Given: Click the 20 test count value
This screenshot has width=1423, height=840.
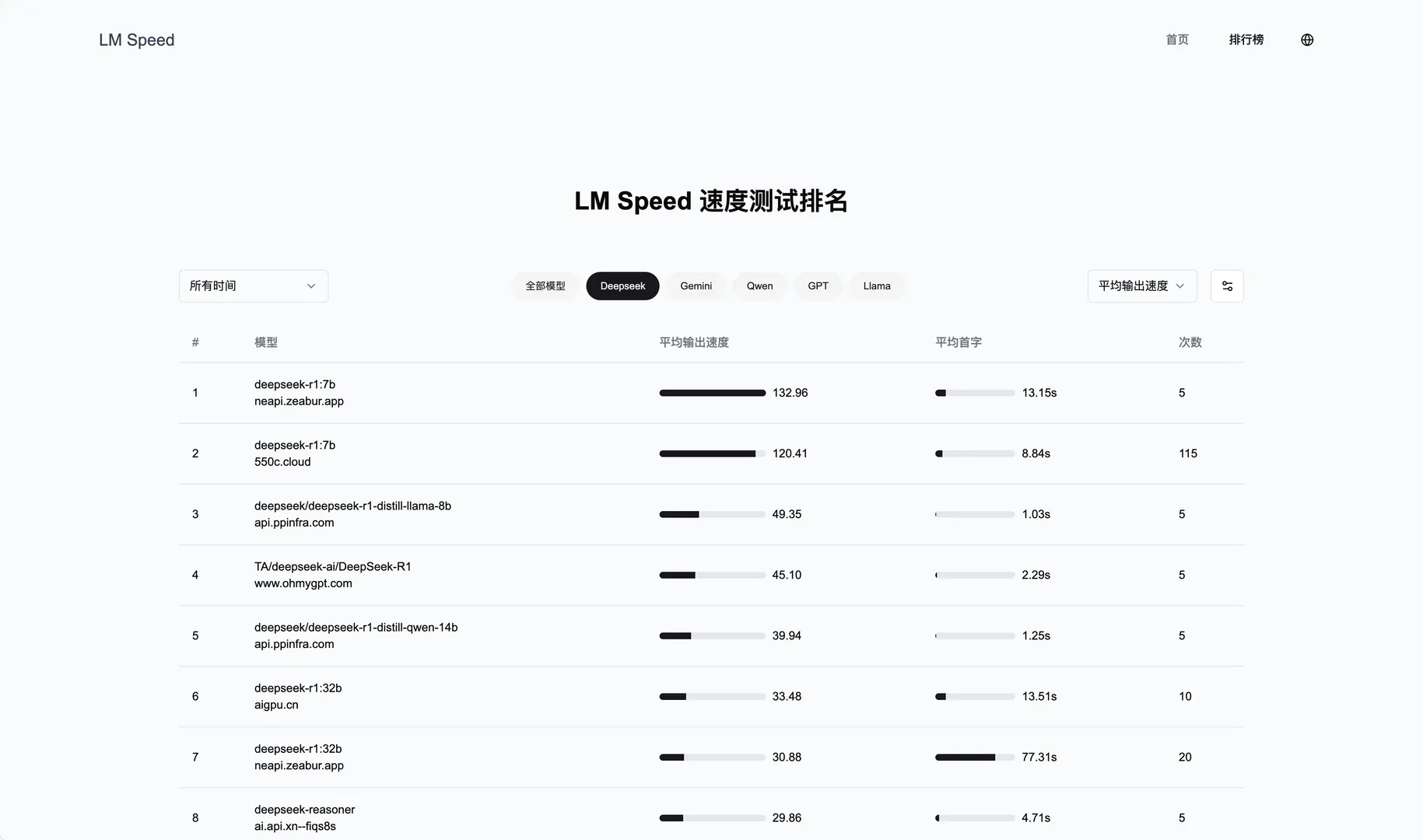Looking at the screenshot, I should [x=1185, y=757].
